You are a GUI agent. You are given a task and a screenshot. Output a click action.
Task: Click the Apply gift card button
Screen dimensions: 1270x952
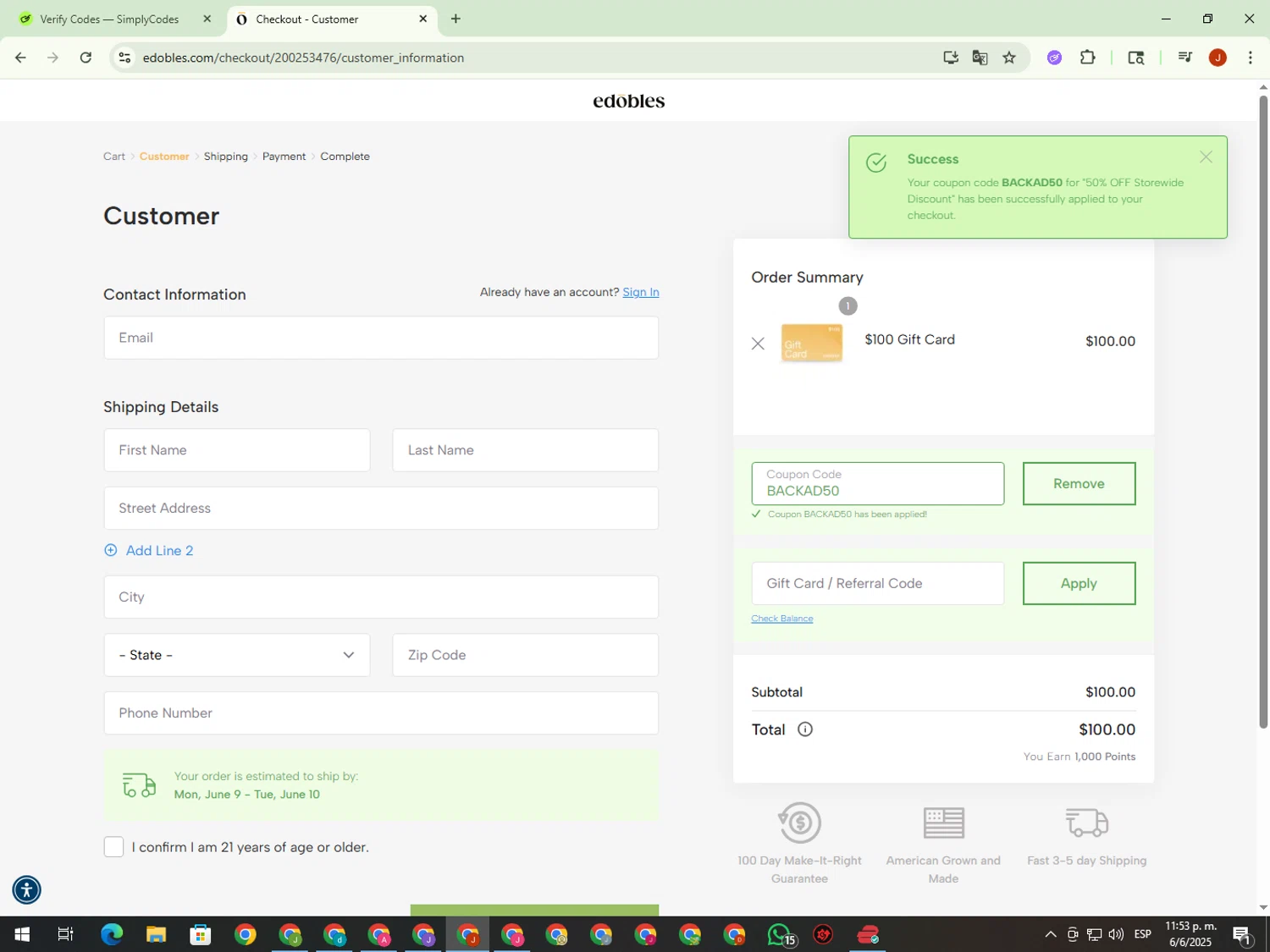[x=1079, y=583]
